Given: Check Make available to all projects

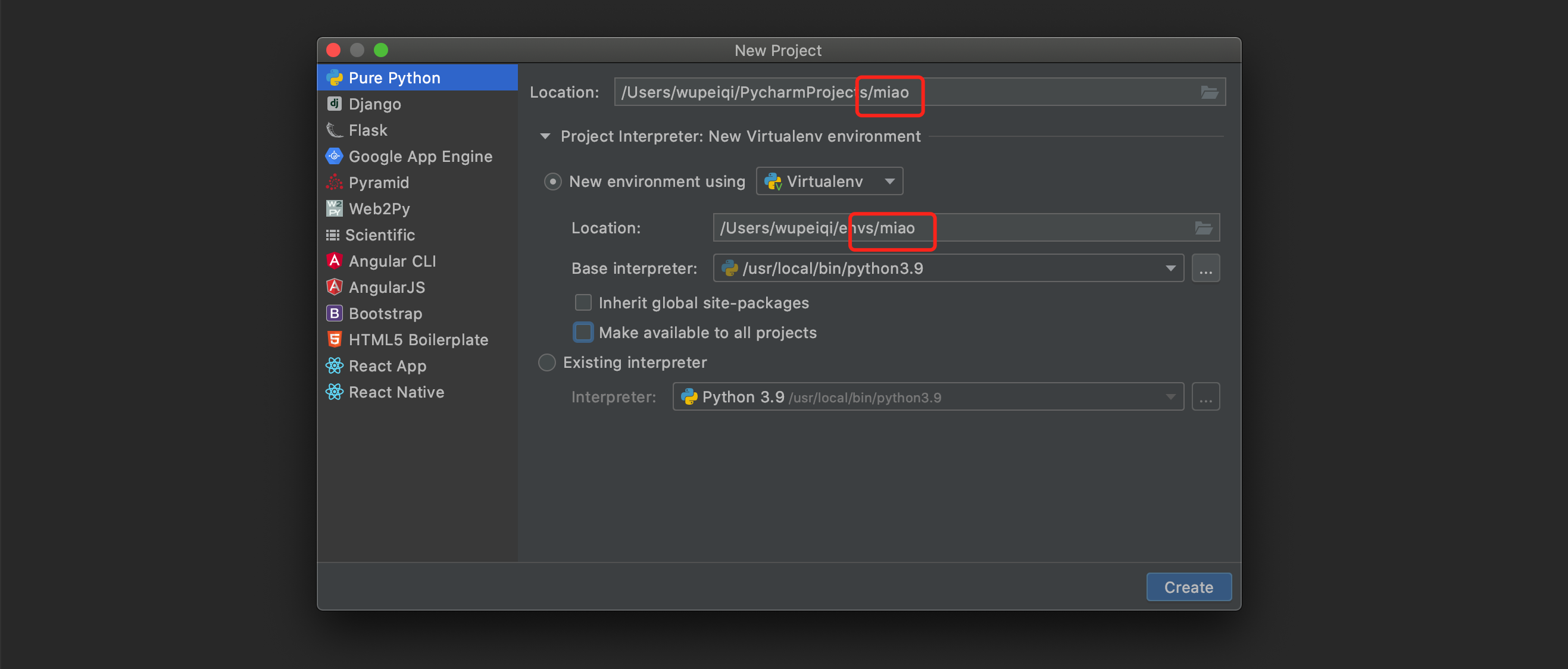Looking at the screenshot, I should (583, 332).
